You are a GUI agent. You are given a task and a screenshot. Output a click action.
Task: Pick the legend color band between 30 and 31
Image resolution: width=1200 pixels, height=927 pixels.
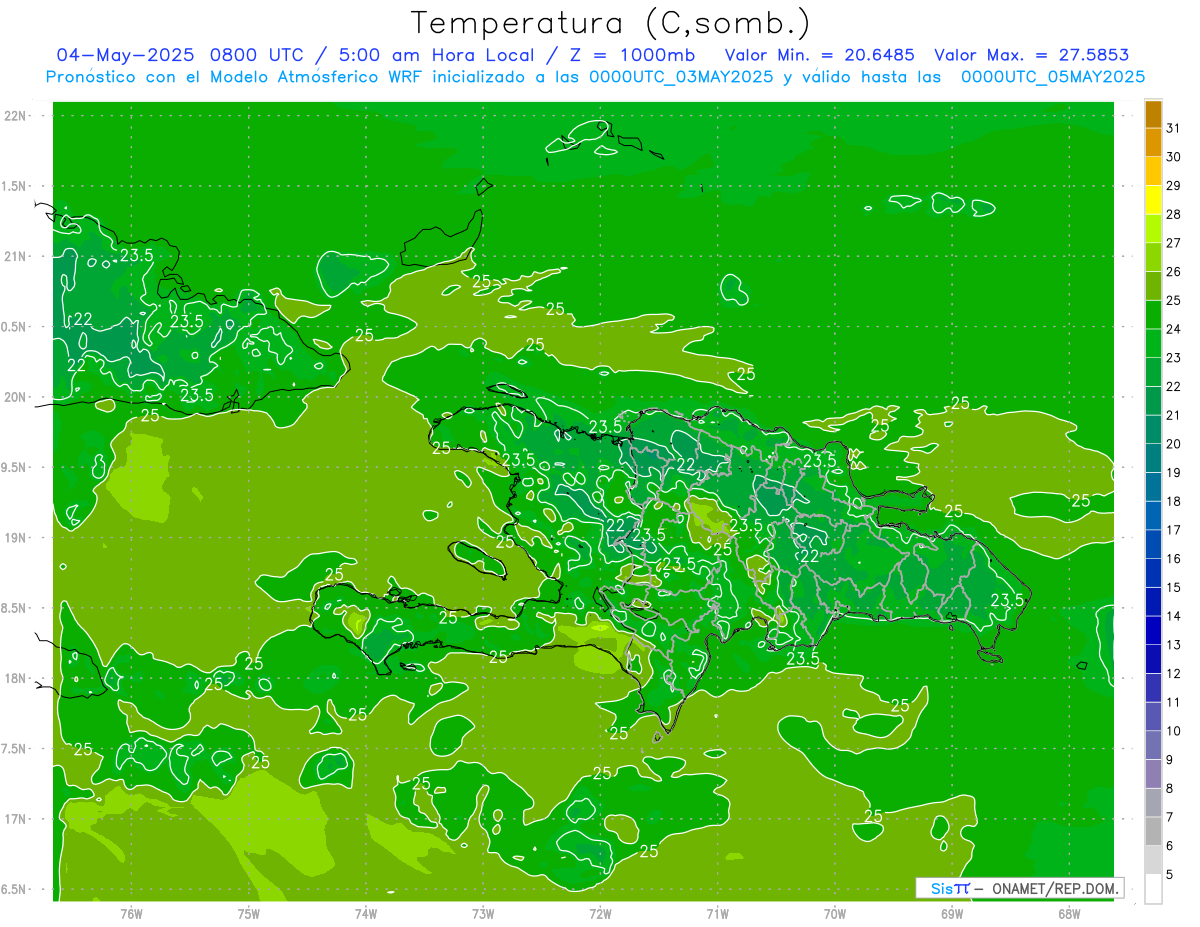(x=1153, y=143)
